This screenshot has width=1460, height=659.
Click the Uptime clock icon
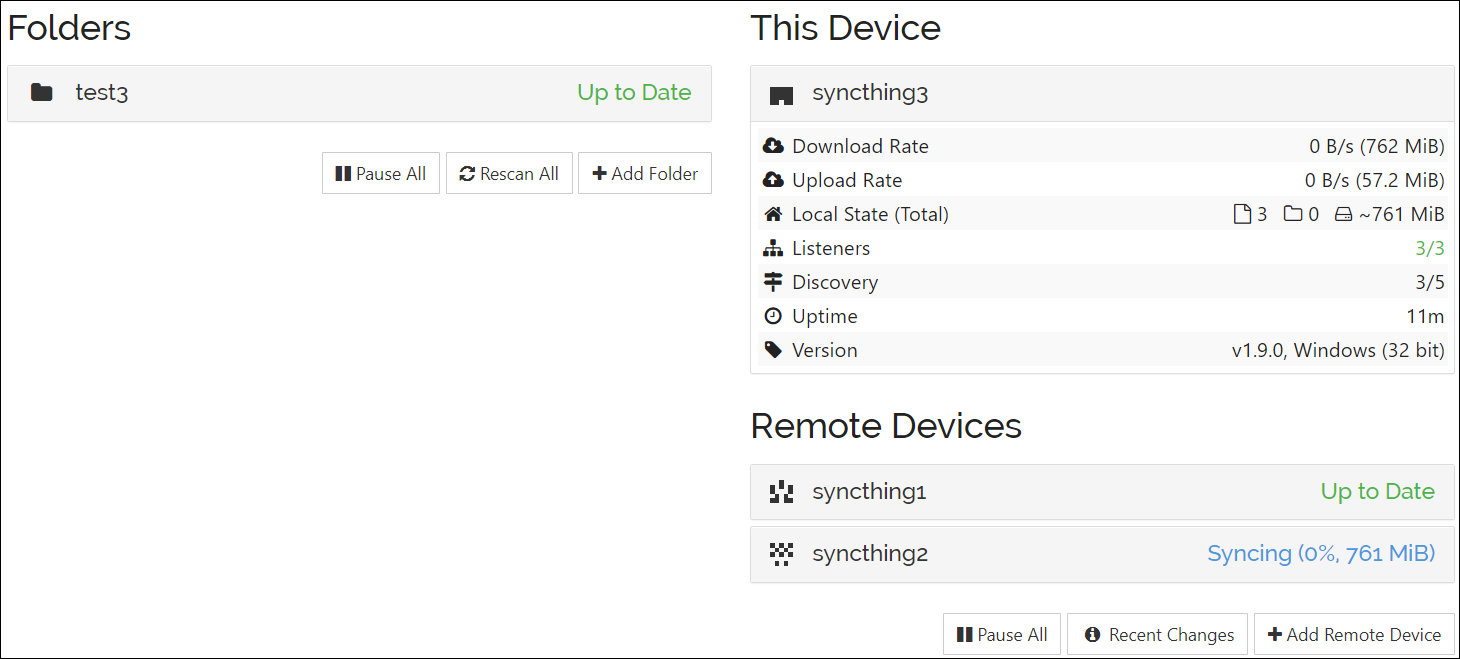[x=774, y=315]
